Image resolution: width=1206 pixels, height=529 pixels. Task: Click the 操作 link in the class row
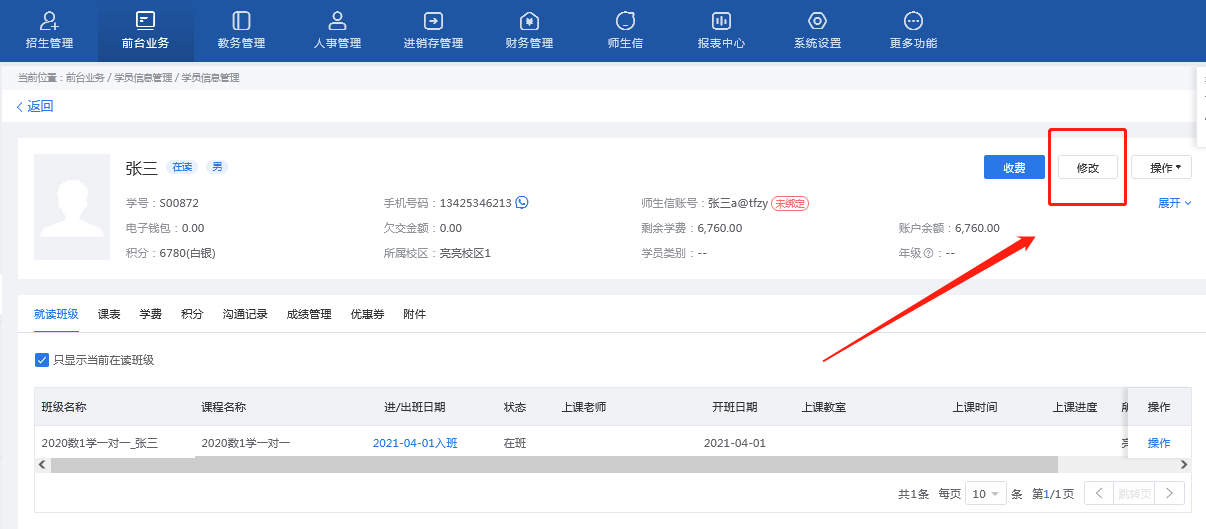(1159, 443)
